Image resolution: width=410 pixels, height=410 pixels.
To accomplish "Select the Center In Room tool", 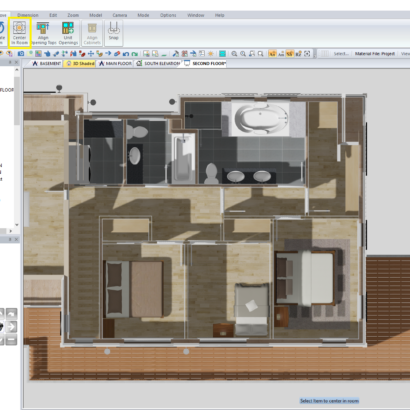I will (x=20, y=33).
